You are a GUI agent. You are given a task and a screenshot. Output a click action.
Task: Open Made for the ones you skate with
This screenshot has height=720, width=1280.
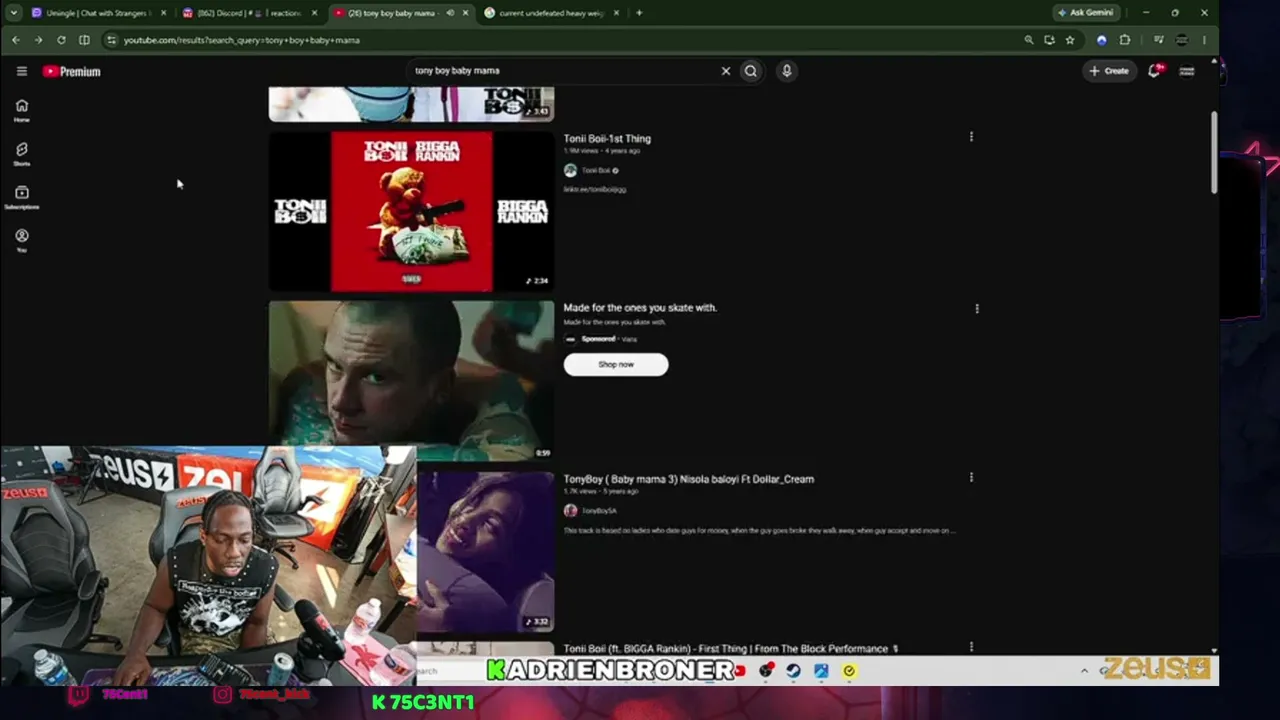640,308
